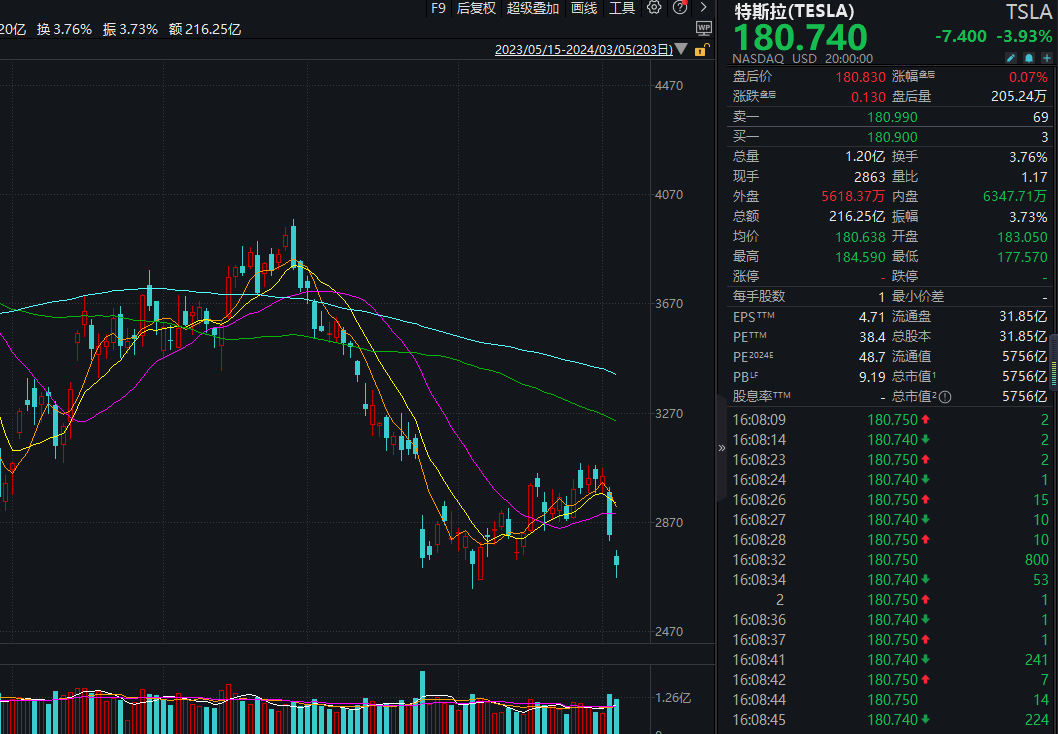Click the TSLA ticker symbol

click(x=1029, y=12)
